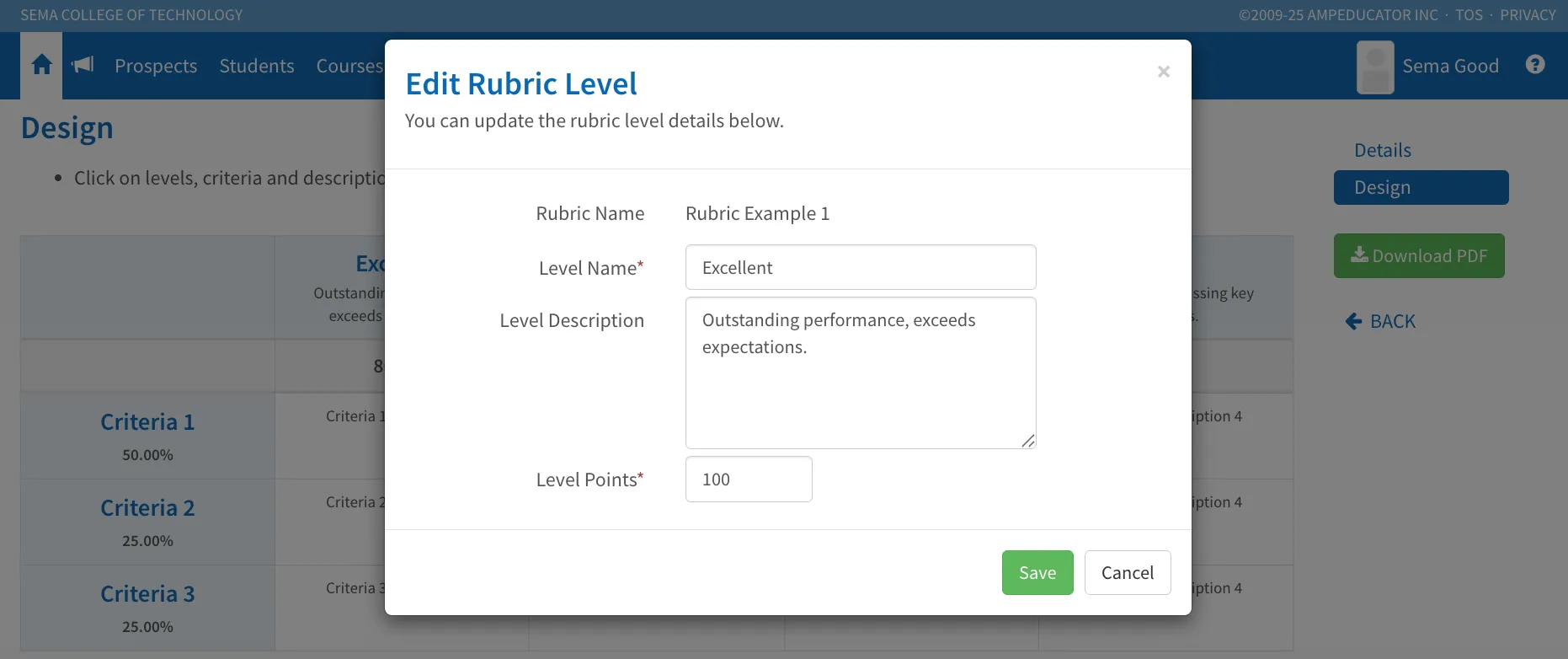The image size is (1568, 659).
Task: Click the BACK arrow icon
Action: [1353, 321]
